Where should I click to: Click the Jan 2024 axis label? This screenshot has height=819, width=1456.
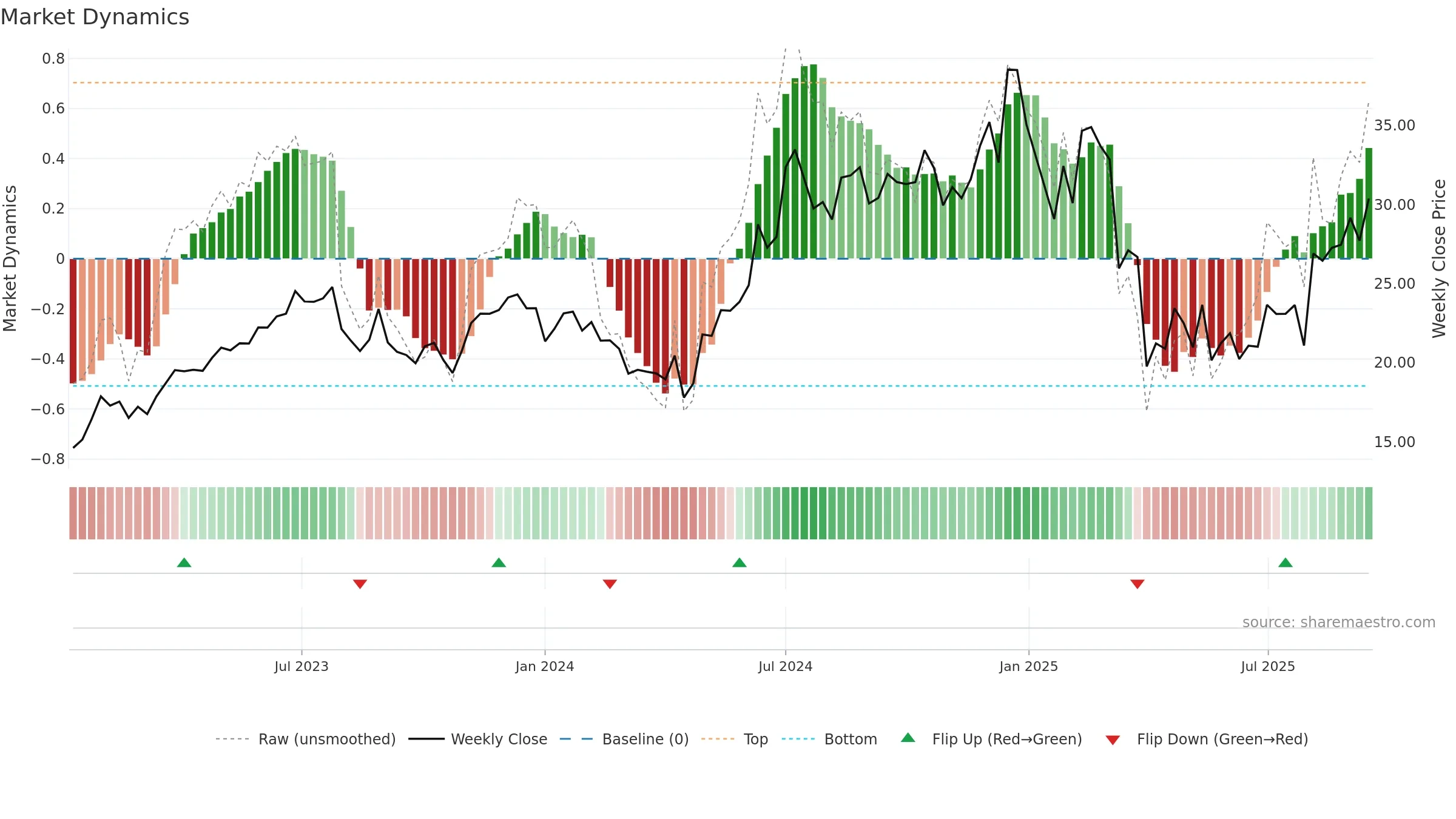[545, 666]
